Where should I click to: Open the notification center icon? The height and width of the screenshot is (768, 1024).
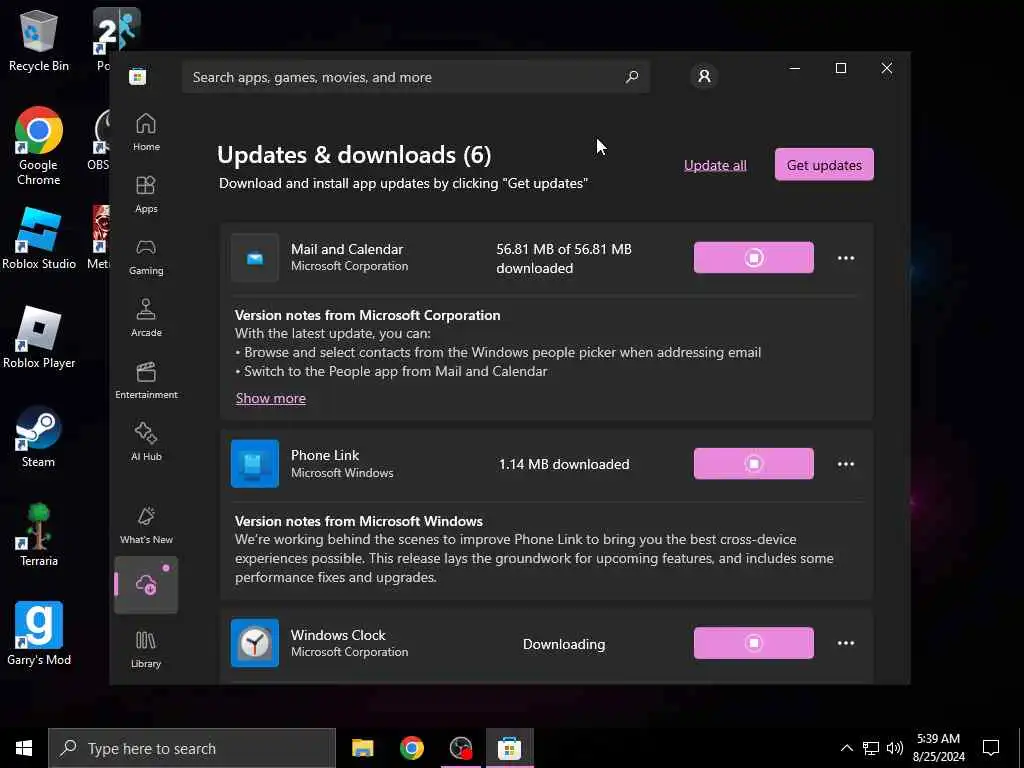click(991, 748)
